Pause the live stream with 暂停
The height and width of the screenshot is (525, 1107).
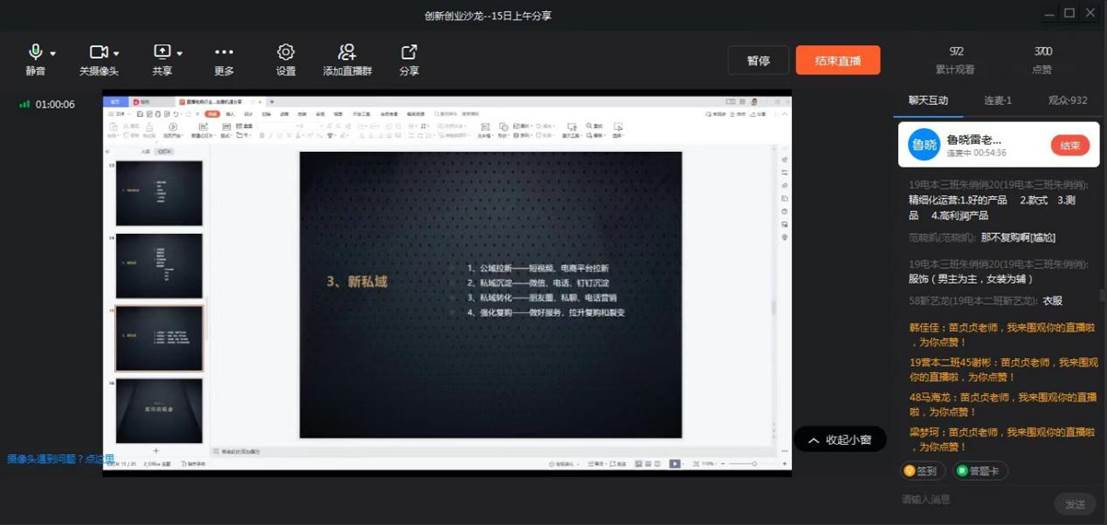tap(758, 60)
